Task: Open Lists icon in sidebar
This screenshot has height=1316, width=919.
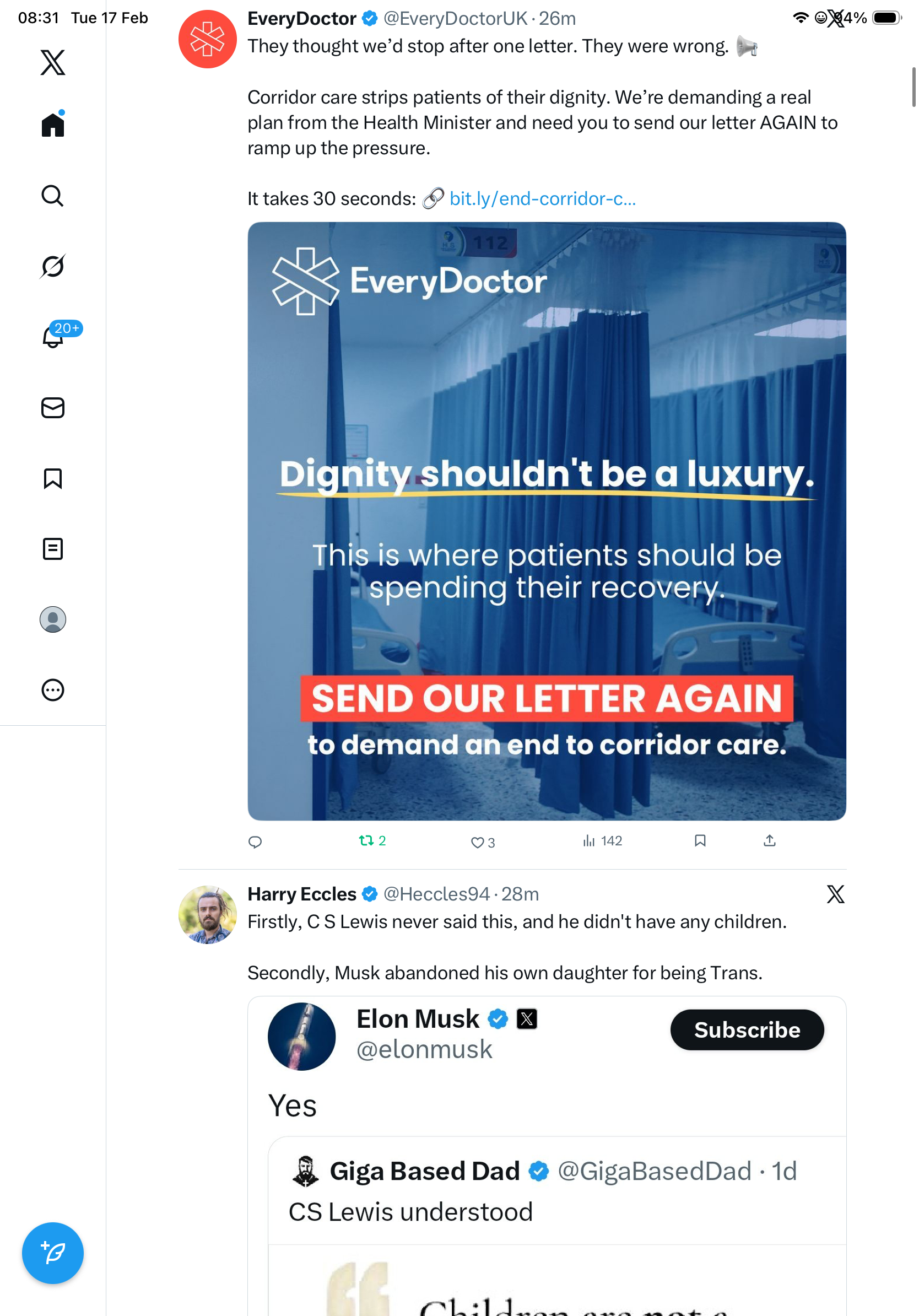Action: point(53,549)
